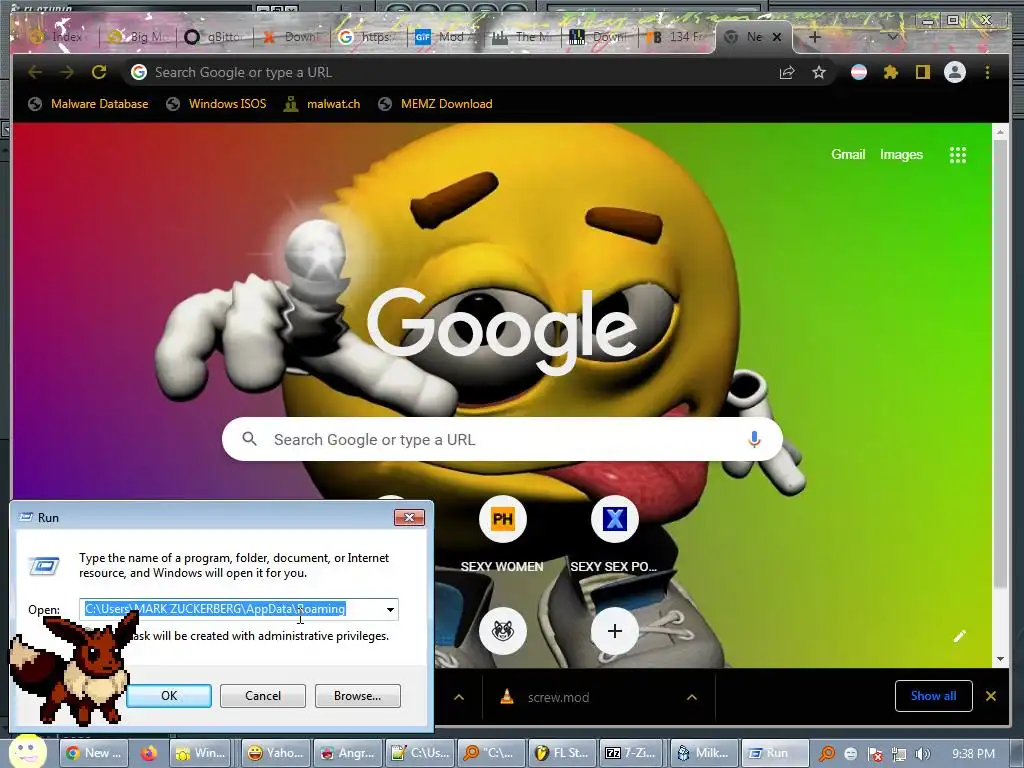Click the Action Center flag tray icon
Screen dimensions: 1024x768
pos(876,754)
